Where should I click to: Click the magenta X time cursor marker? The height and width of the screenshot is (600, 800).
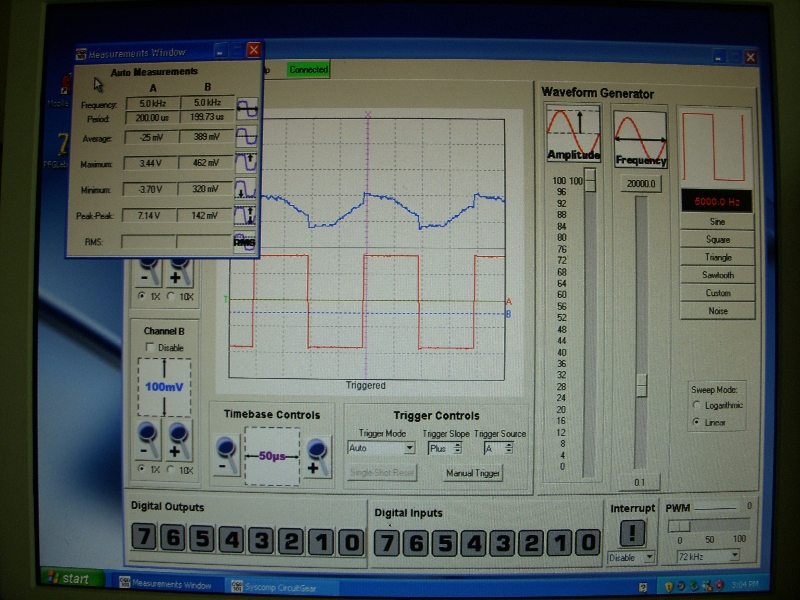click(367, 114)
